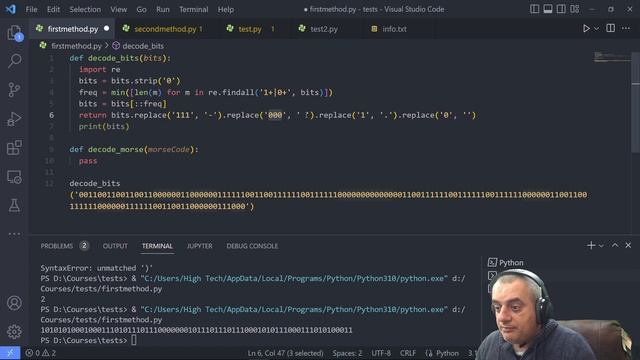The image size is (640, 360).
Task: Click line number 6 in the gutter
Action: point(51,115)
